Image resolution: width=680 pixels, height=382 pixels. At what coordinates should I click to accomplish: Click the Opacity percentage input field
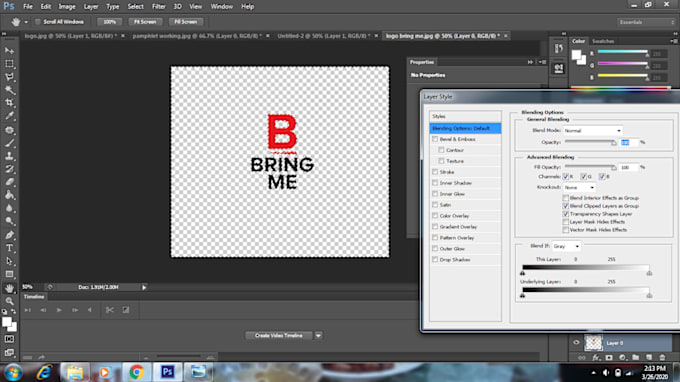629,142
